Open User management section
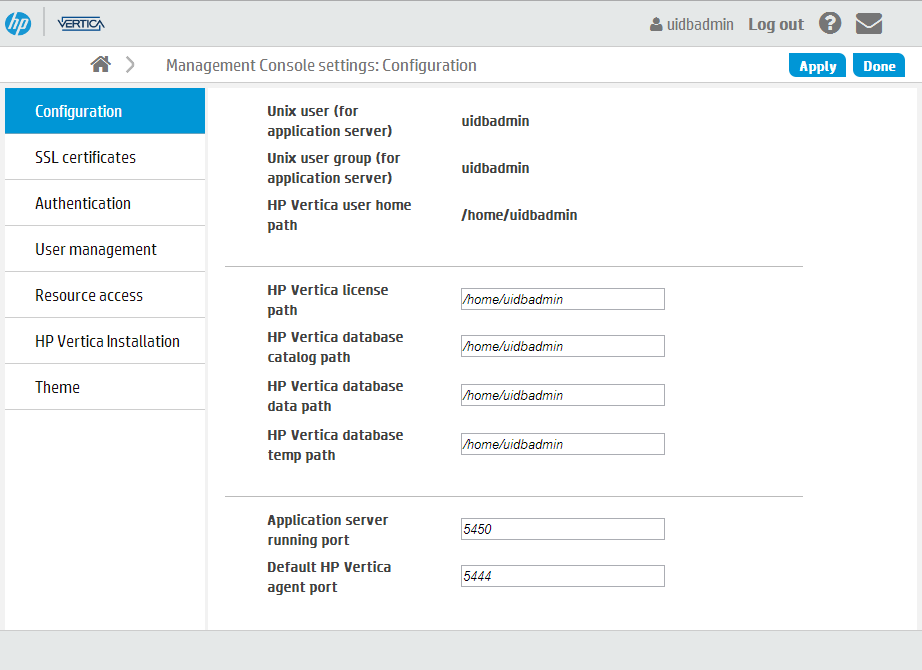The width and height of the screenshot is (922, 670). 105,249
